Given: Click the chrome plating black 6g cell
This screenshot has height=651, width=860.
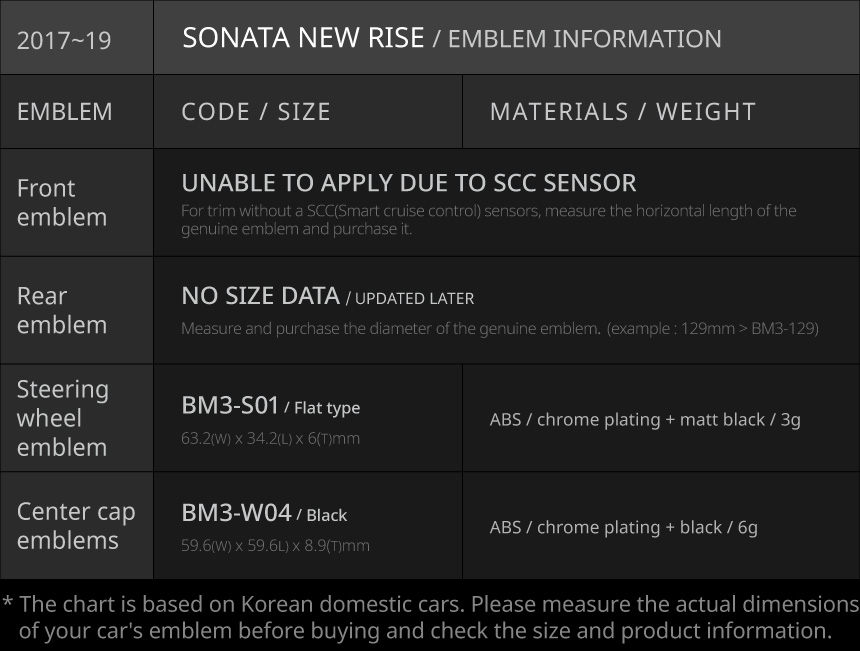Looking at the screenshot, I should [x=623, y=527].
